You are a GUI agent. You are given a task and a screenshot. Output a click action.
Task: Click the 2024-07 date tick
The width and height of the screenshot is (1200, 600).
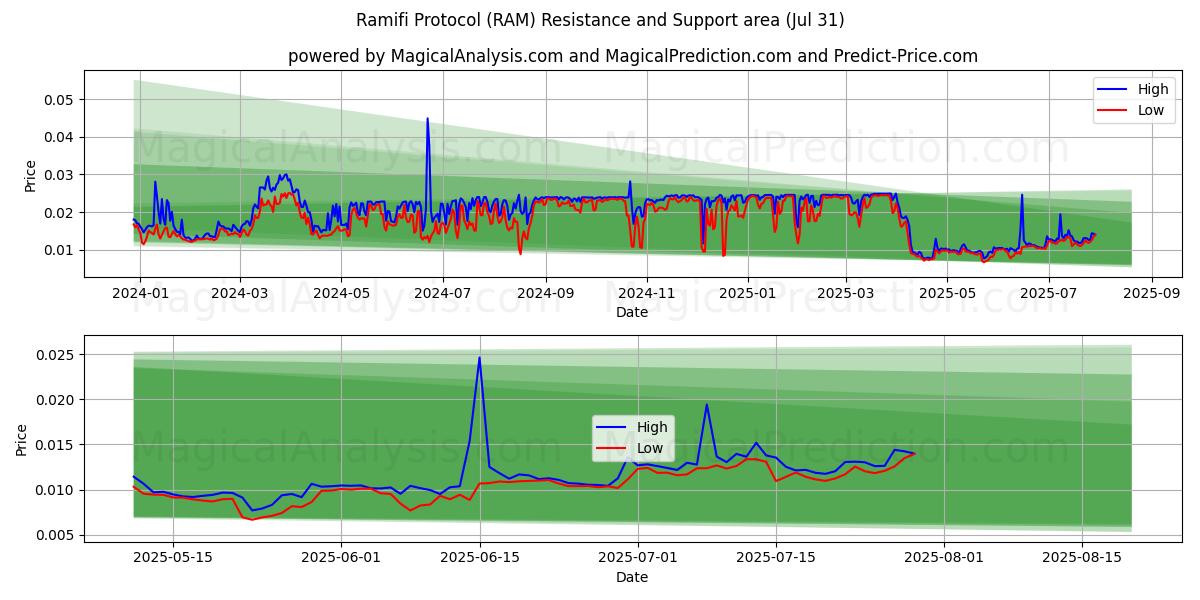point(442,293)
